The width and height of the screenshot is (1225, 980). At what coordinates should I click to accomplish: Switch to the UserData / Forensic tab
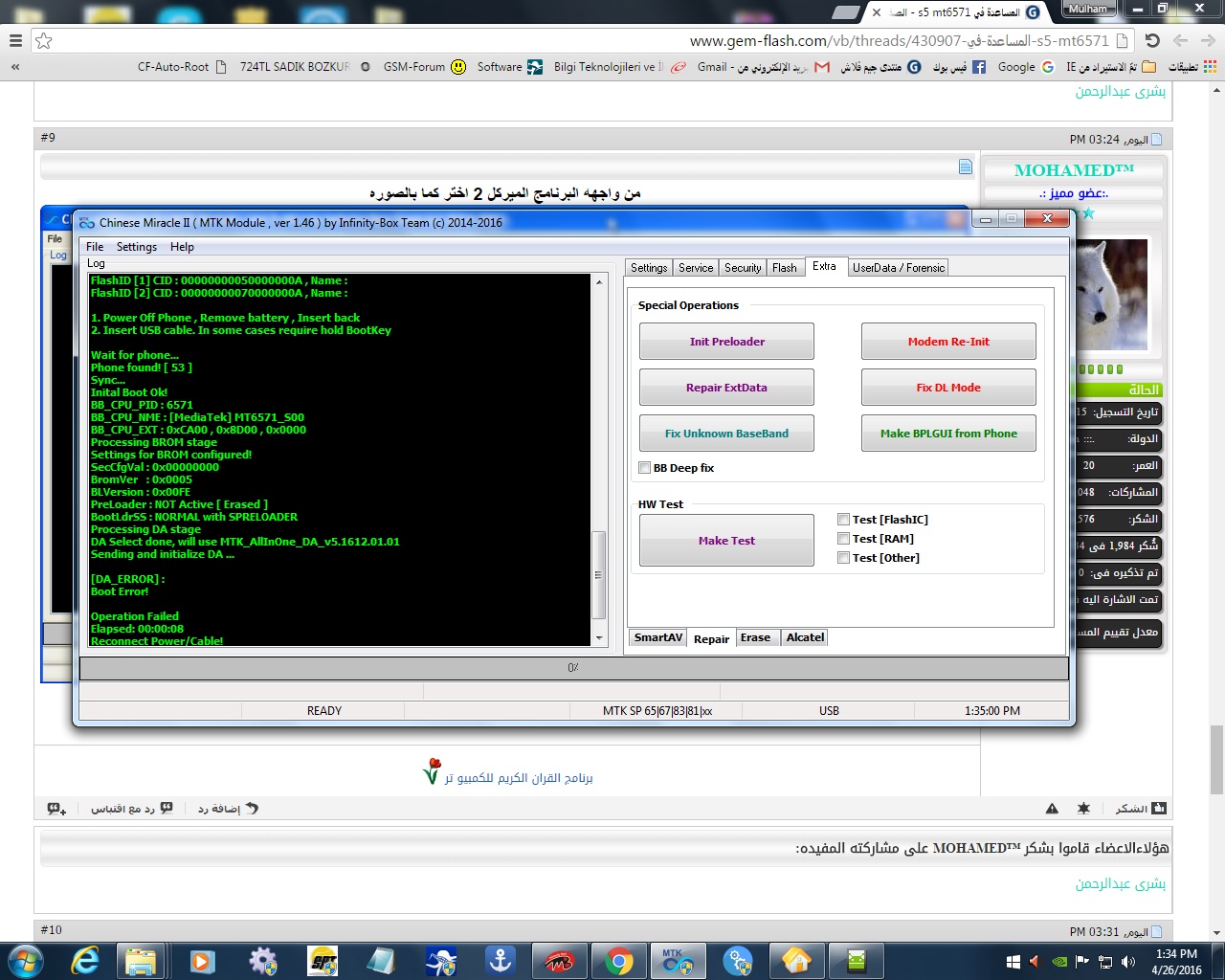(899, 268)
